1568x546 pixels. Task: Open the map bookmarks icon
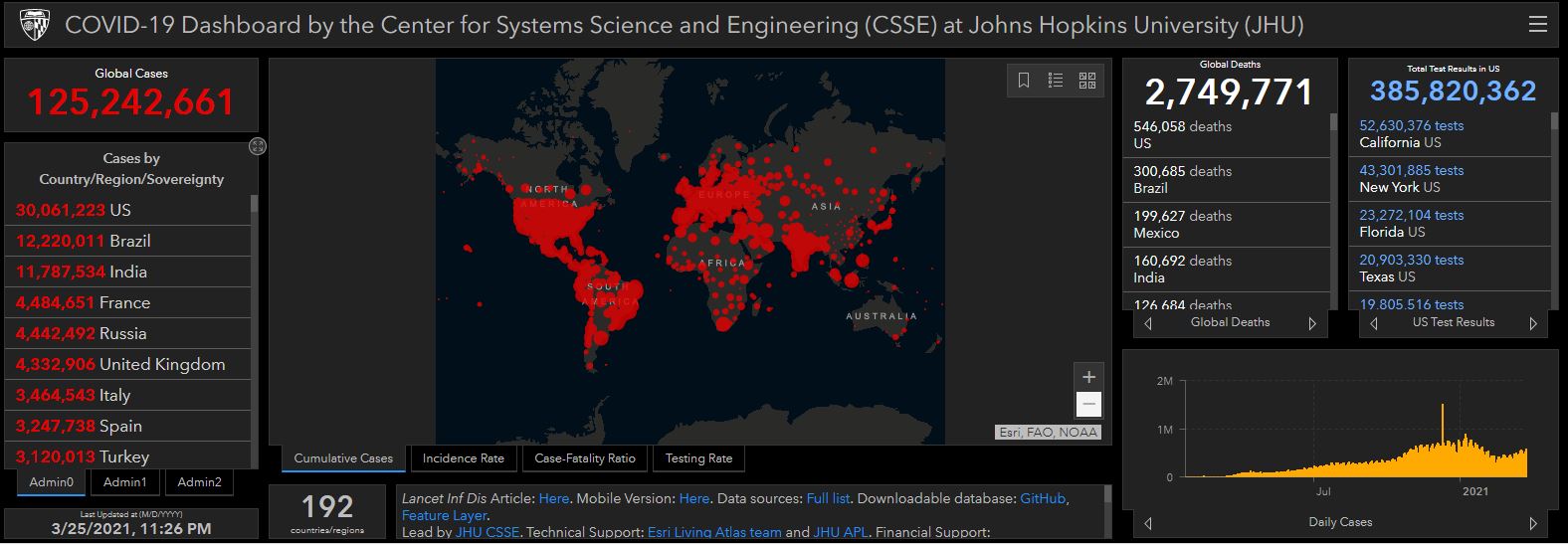click(x=1024, y=81)
